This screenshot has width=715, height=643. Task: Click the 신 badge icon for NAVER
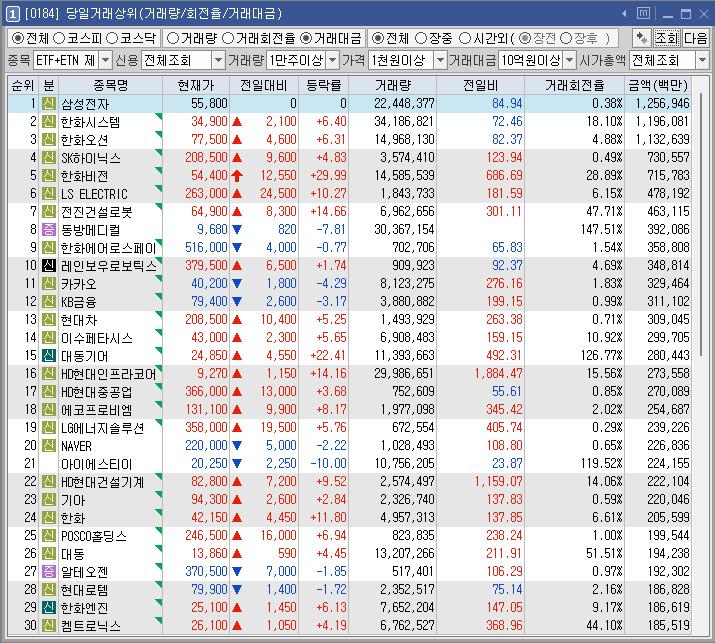49,446
